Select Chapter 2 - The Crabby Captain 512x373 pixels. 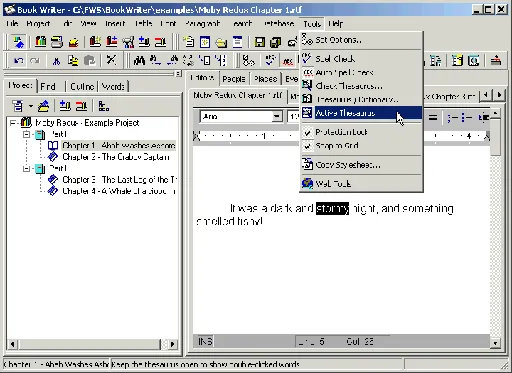click(x=116, y=157)
